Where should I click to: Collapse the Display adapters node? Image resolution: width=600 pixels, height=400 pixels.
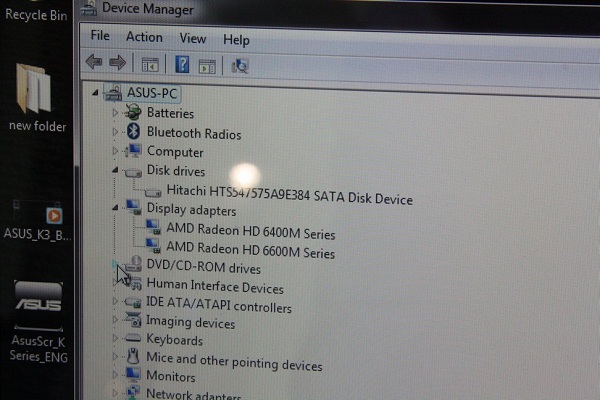115,207
